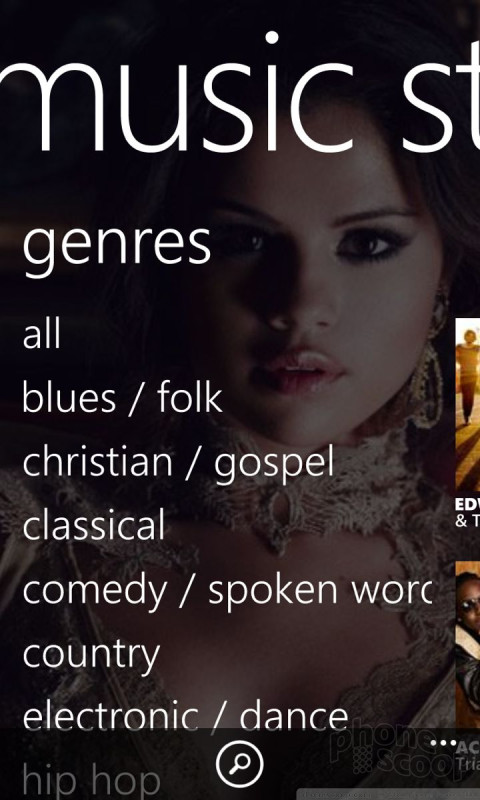Tap the search magnifier icon
The image size is (480, 800).
pyautogui.click(x=240, y=764)
